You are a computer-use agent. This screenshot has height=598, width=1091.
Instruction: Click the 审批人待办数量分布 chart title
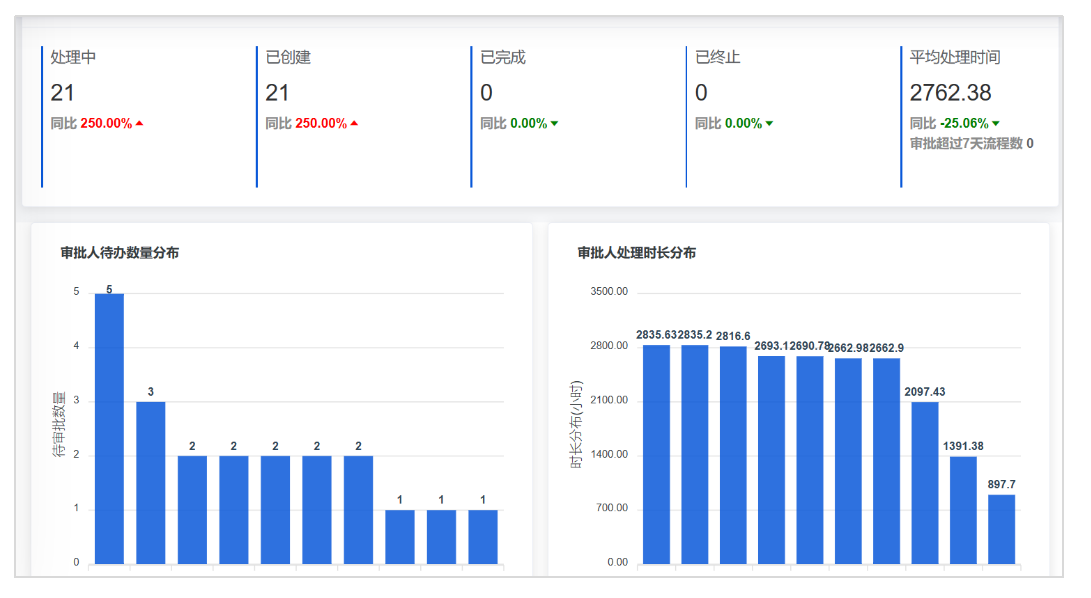tap(120, 253)
